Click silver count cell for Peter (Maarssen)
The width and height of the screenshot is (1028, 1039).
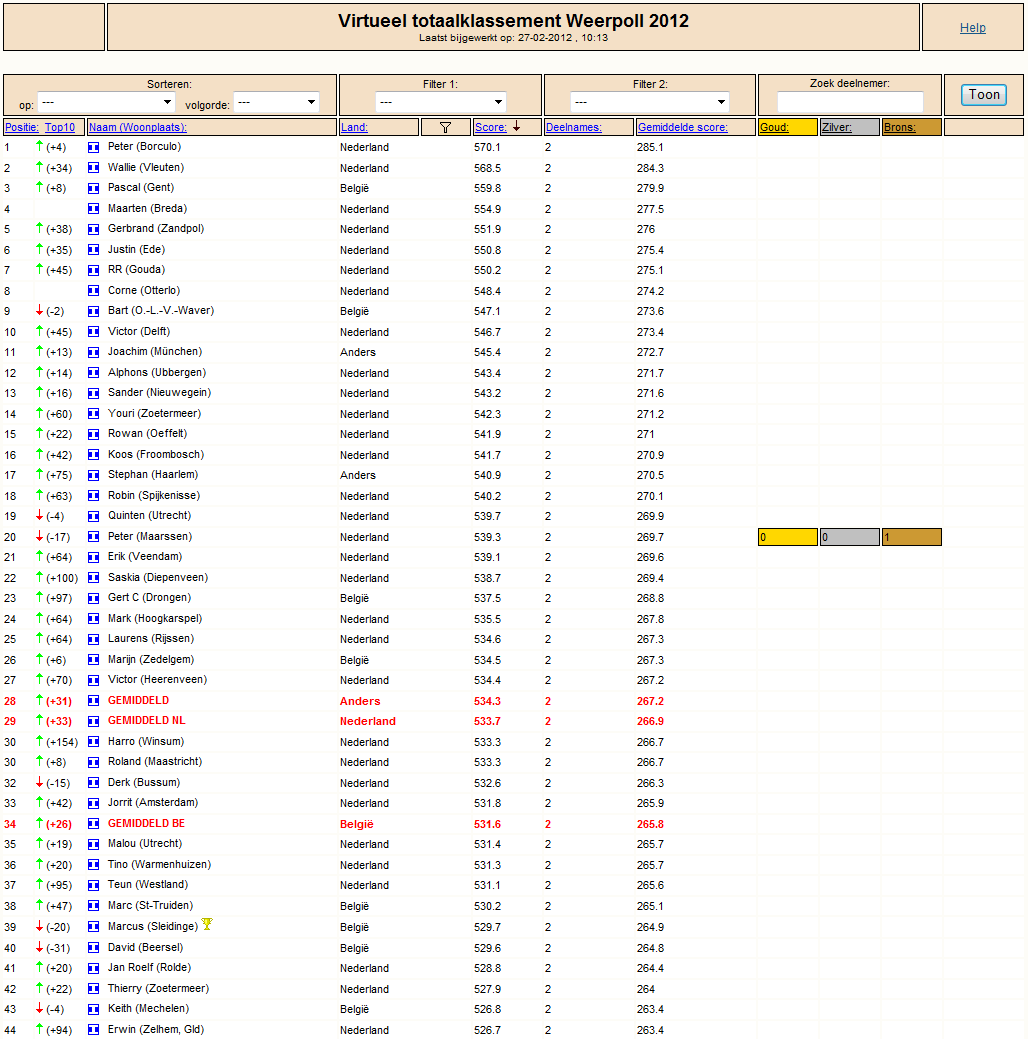pyautogui.click(x=850, y=537)
